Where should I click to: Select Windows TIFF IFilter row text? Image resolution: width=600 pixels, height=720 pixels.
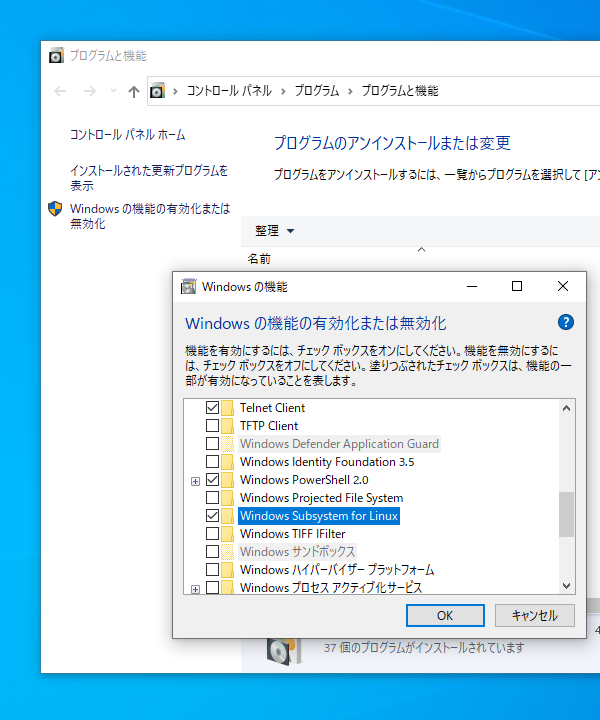coord(292,534)
